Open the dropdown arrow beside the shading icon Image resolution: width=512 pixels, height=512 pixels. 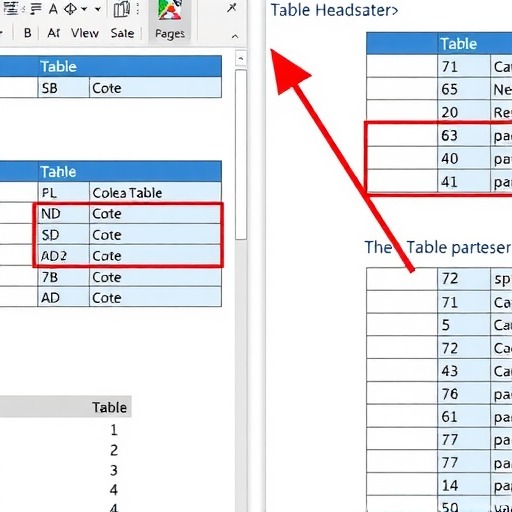[x=84, y=9]
